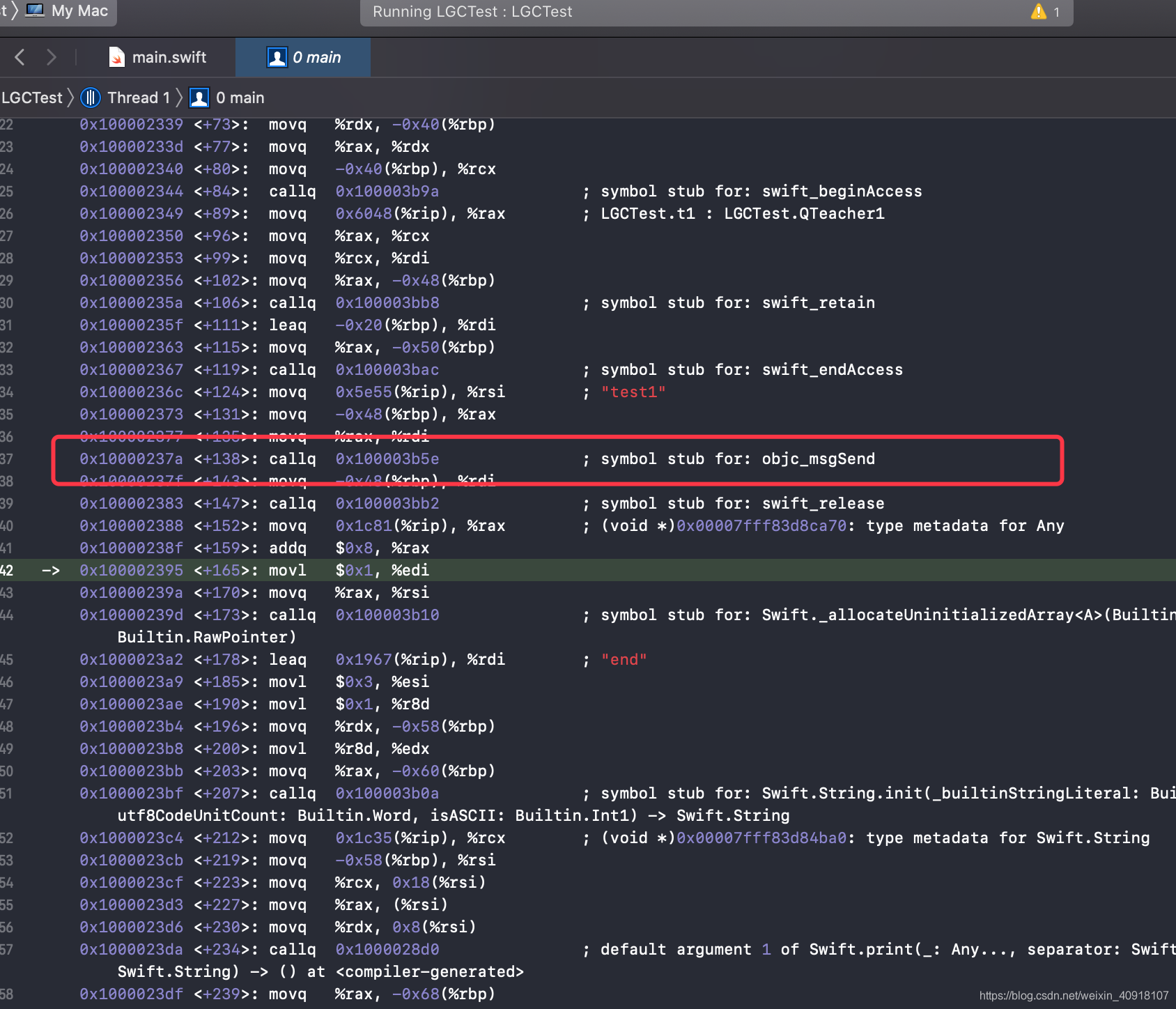The width and height of the screenshot is (1176, 1009).
Task: Click address 0x00007fff83d8ca70 for Any metadata
Action: click(761, 525)
